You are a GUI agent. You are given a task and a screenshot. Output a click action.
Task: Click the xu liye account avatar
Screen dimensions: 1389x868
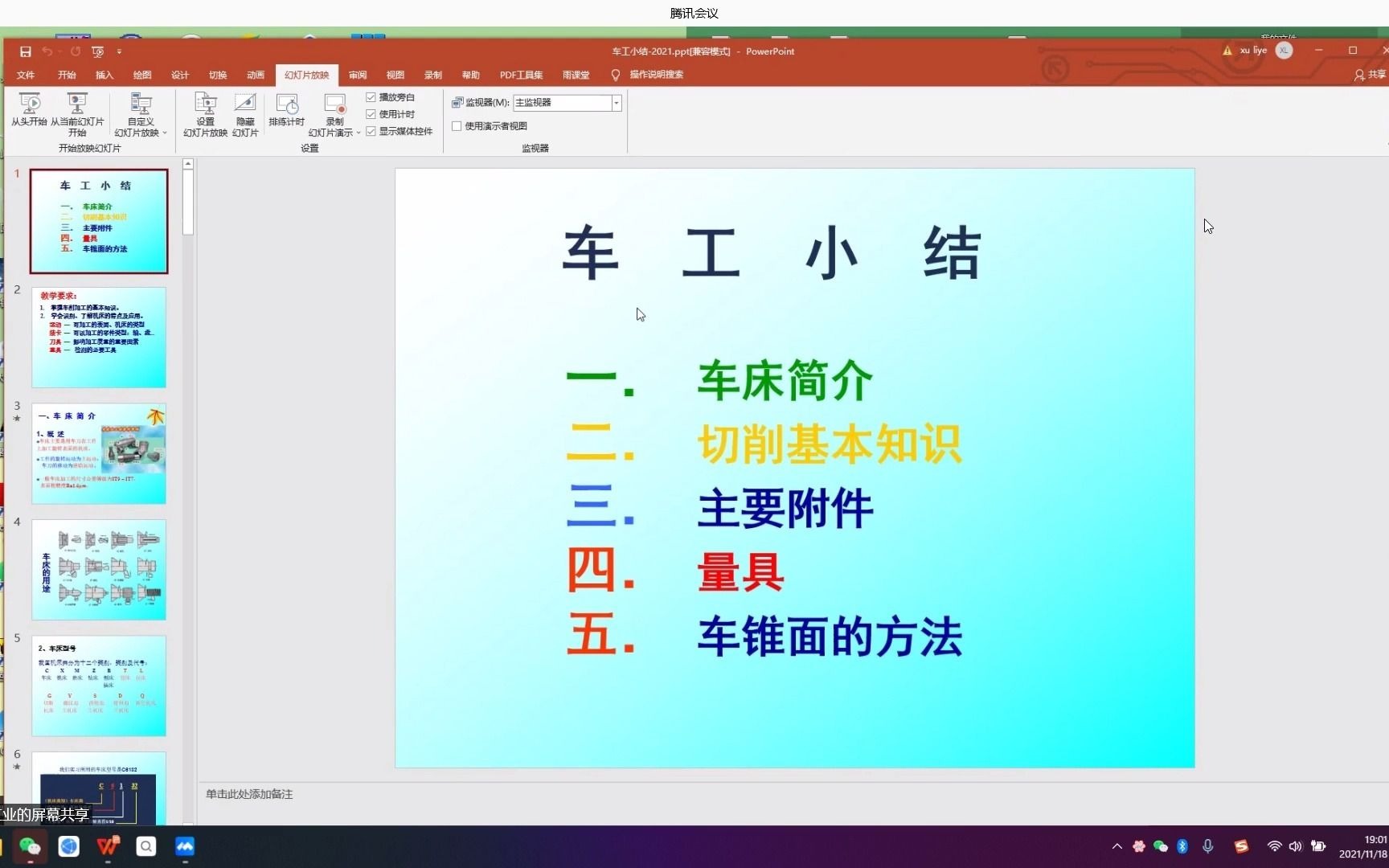(1285, 51)
